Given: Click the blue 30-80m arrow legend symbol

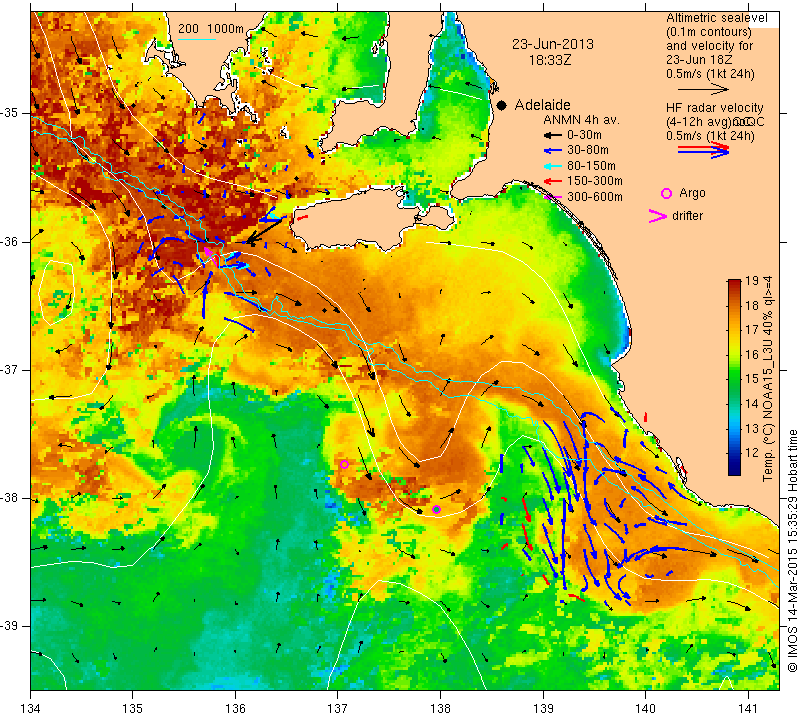Looking at the screenshot, I should (x=553, y=151).
